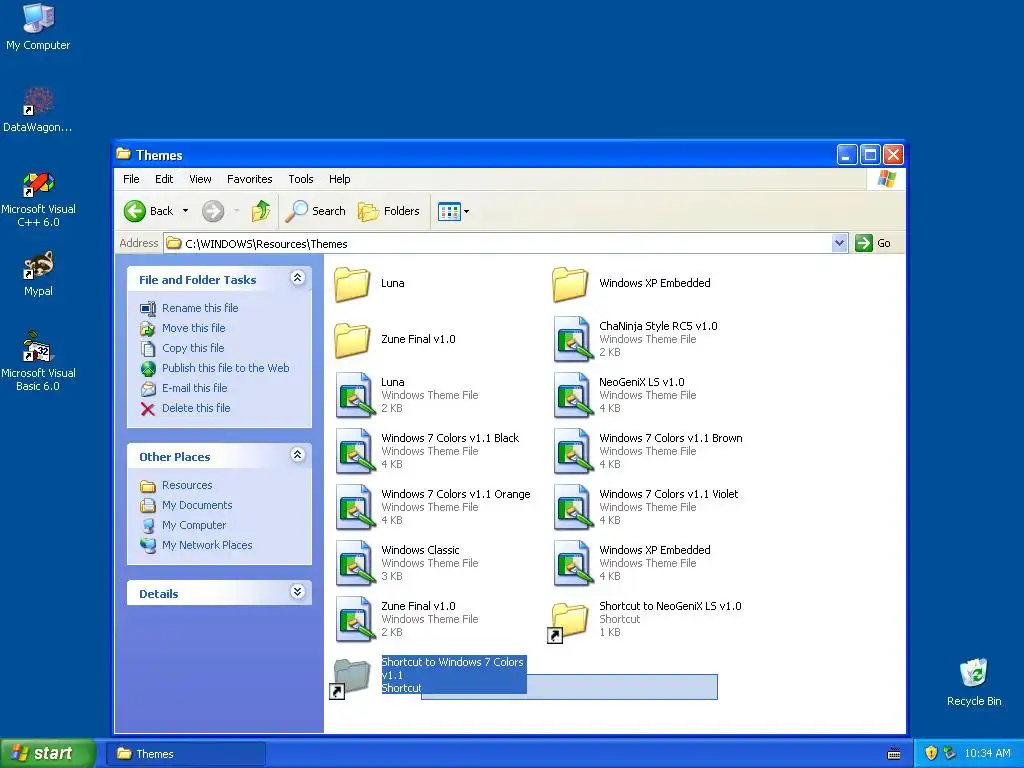
Task: Click the keyboard icon in the taskbar
Action: coord(894,754)
